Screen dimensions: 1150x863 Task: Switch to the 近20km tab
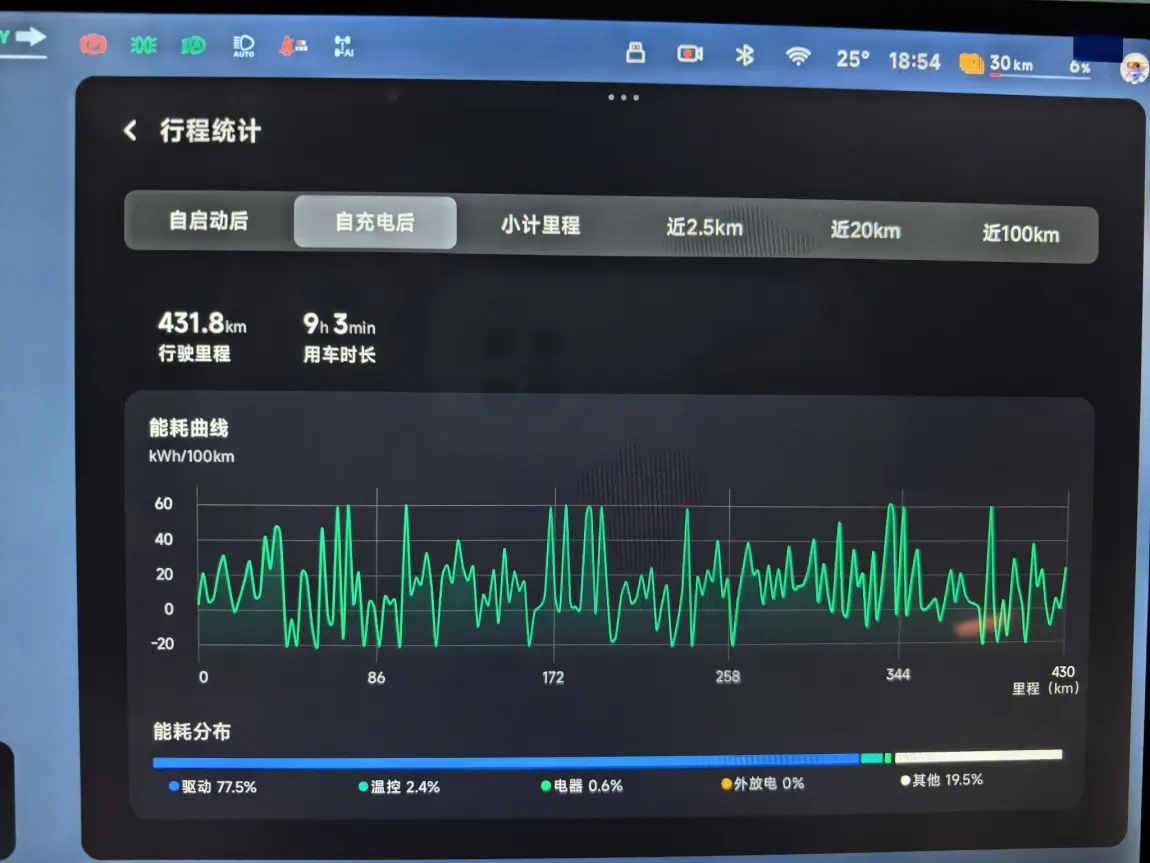(865, 231)
